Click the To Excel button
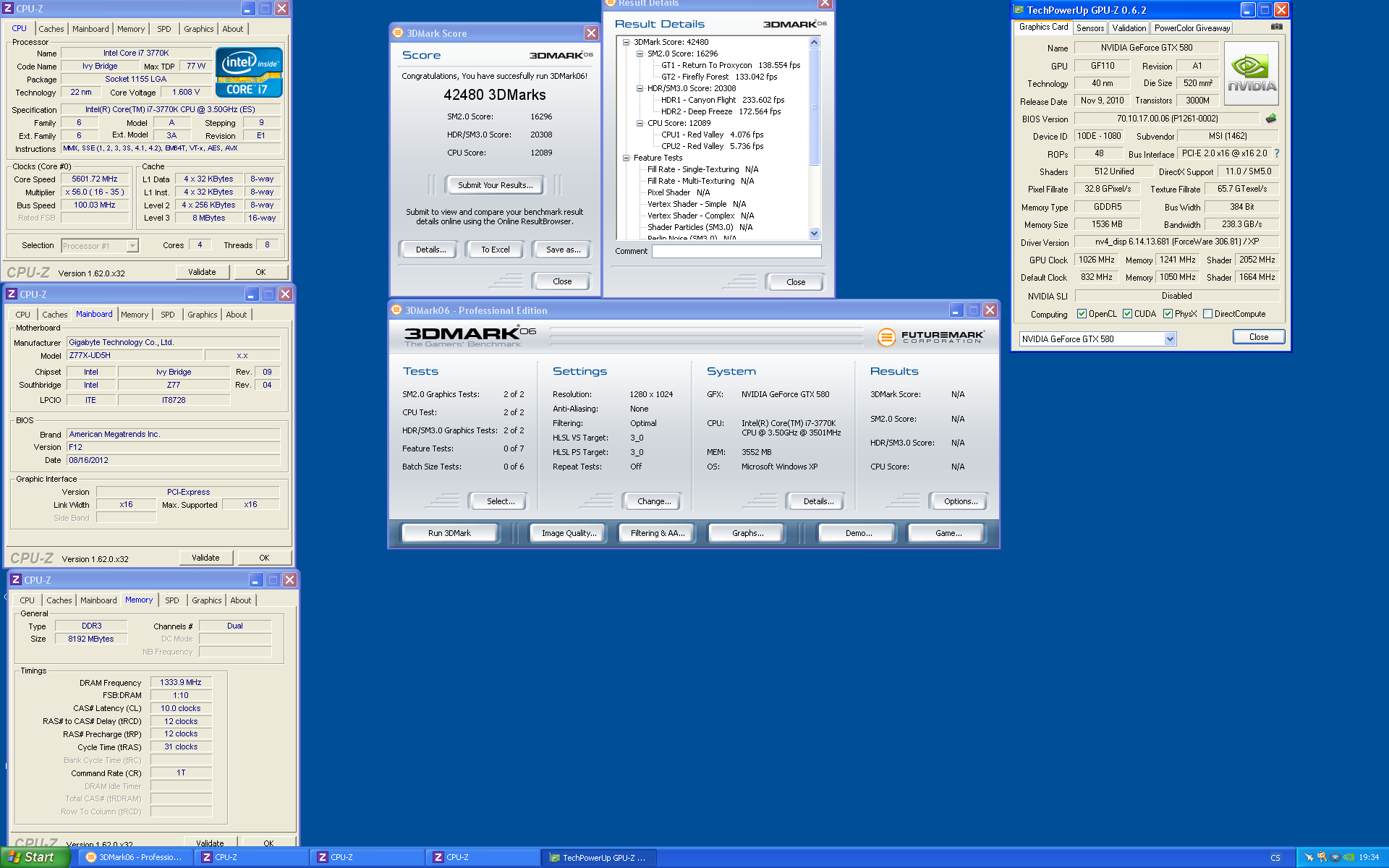The height and width of the screenshot is (868, 1389). [x=496, y=250]
